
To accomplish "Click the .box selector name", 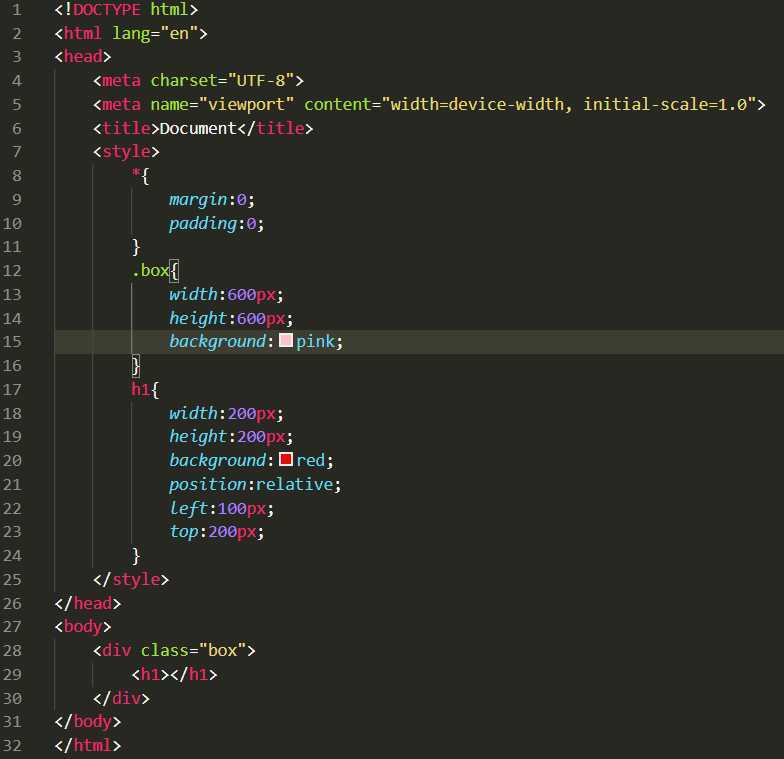I will [150, 270].
